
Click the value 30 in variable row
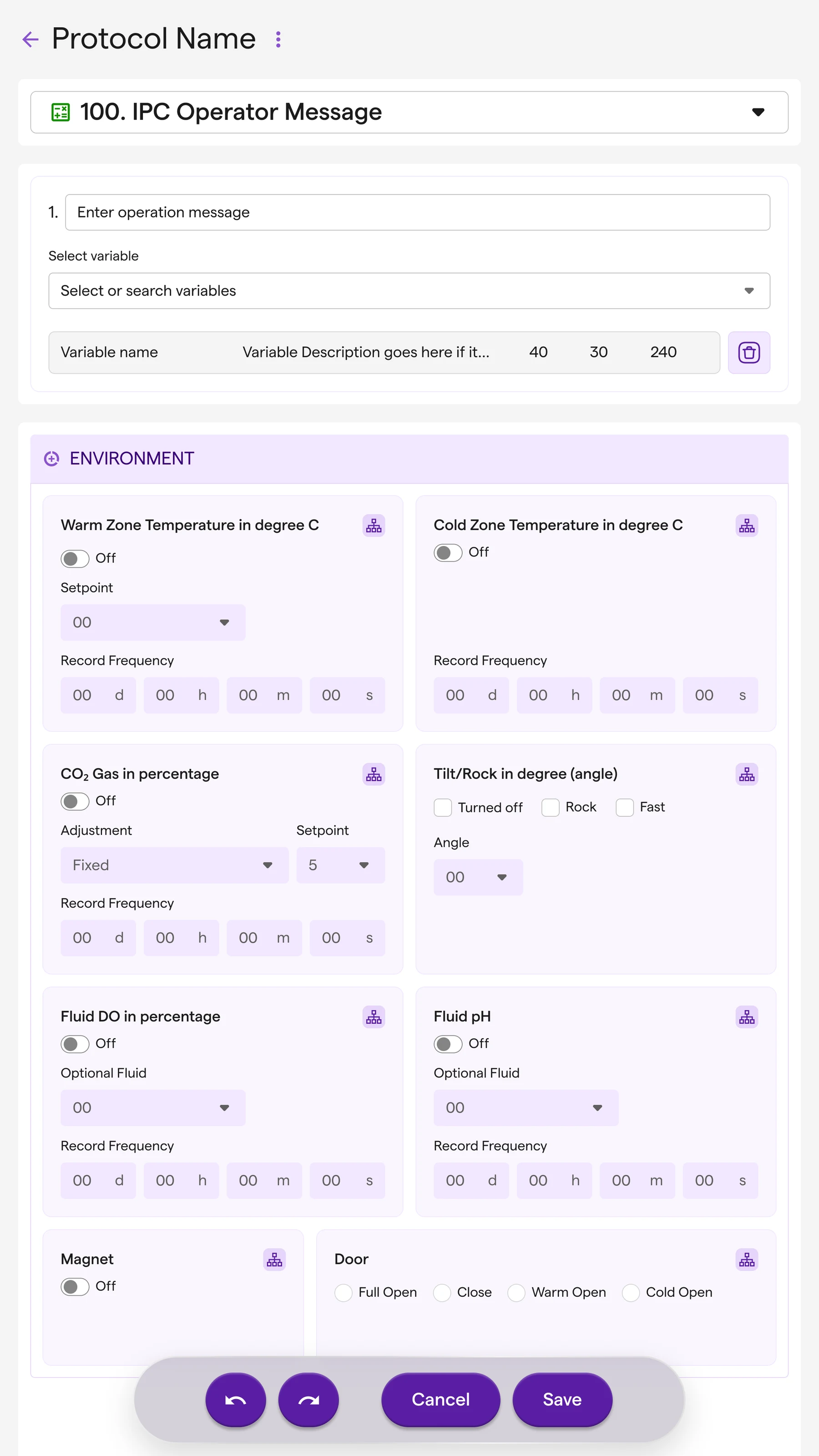[599, 352]
